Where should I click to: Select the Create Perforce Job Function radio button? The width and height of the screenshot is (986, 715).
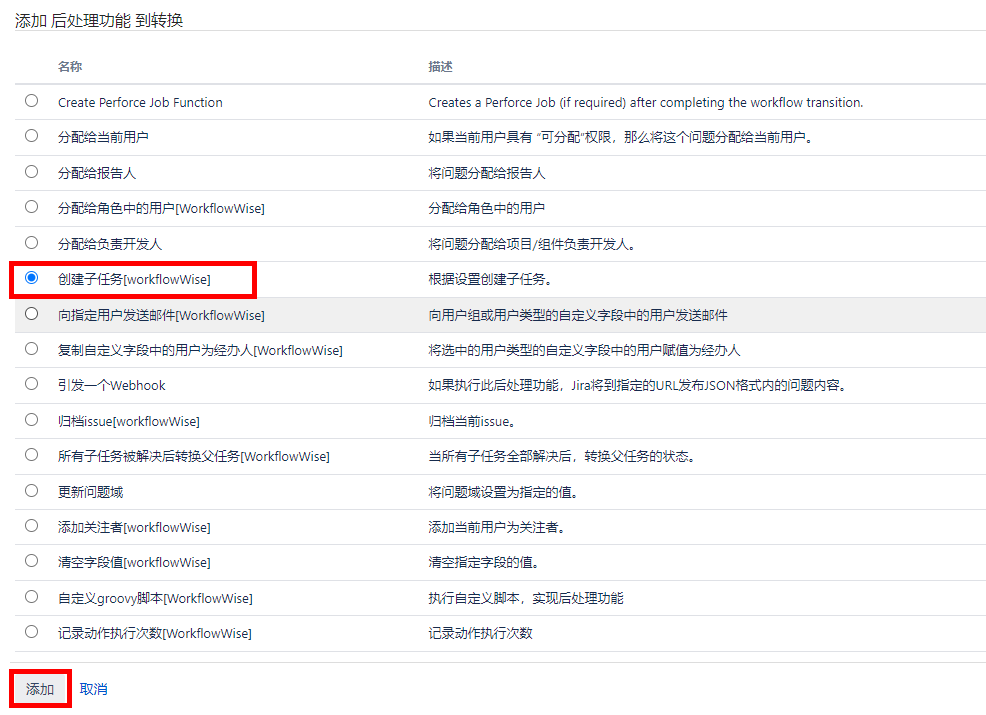pyautogui.click(x=32, y=101)
